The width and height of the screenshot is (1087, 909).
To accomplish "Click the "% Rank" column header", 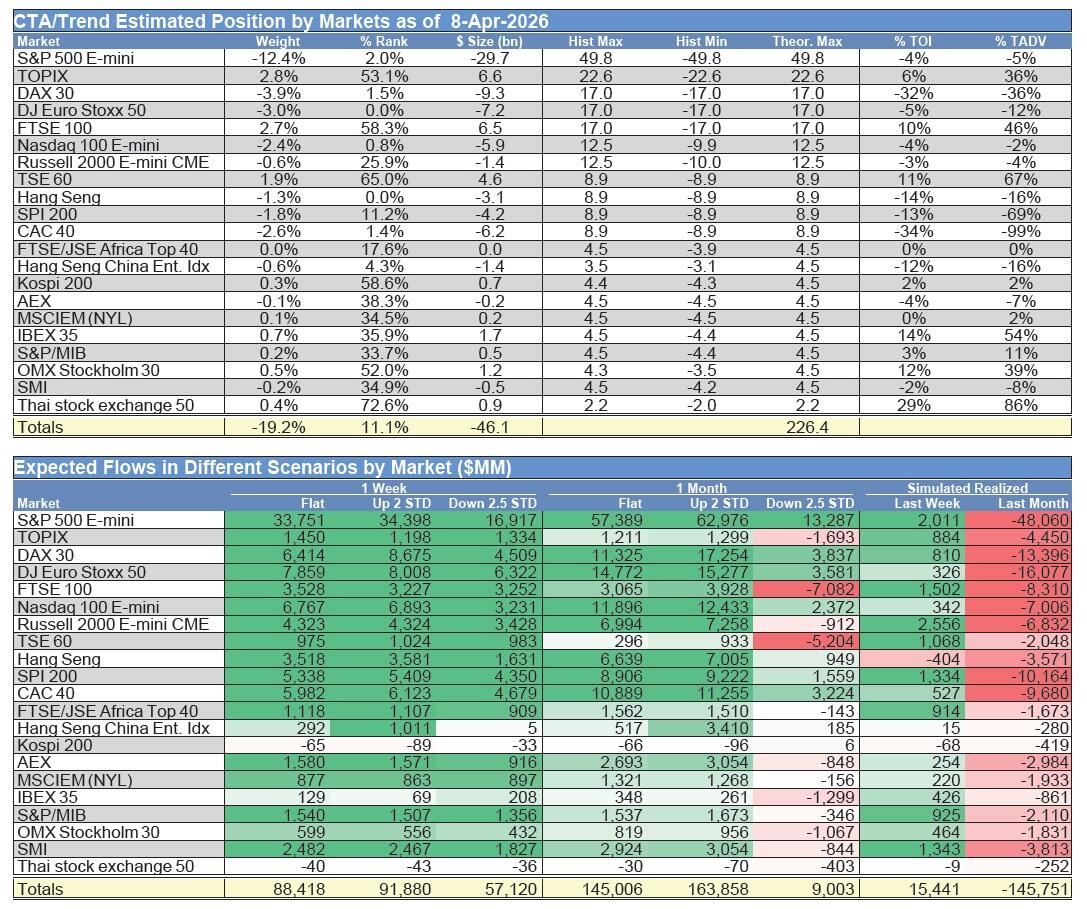I will click(x=379, y=41).
